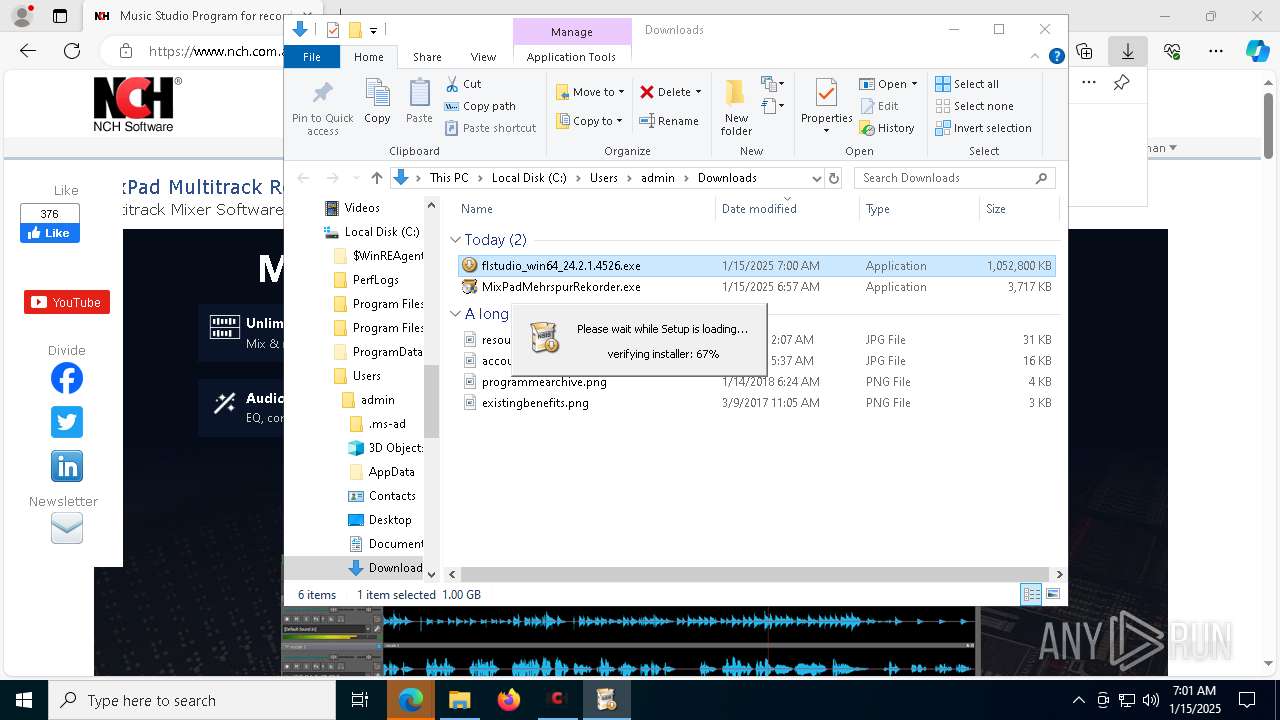
Task: Open Windows Start menu
Action: click(x=24, y=700)
